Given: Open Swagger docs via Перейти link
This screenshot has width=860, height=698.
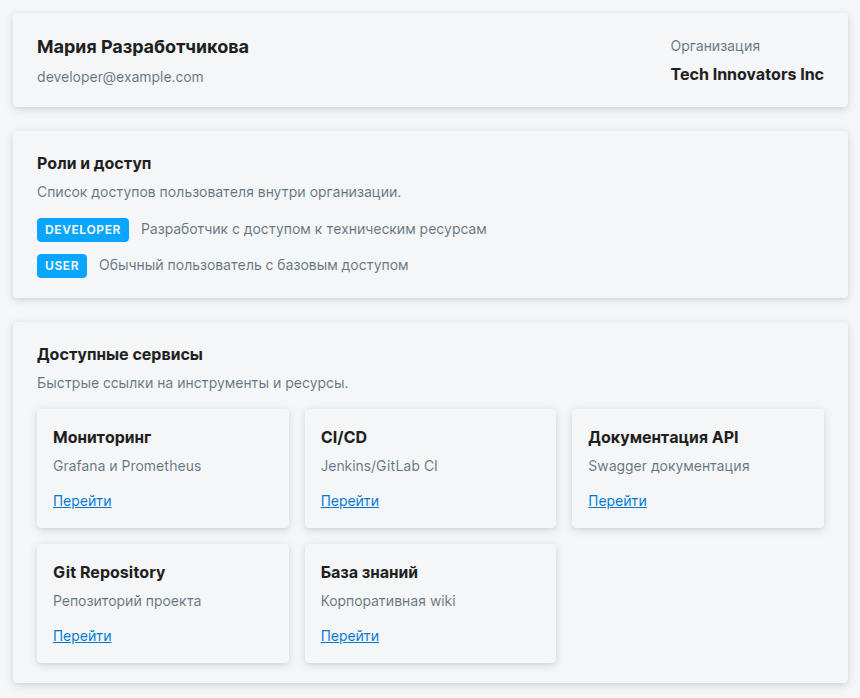Looking at the screenshot, I should pyautogui.click(x=617, y=501).
